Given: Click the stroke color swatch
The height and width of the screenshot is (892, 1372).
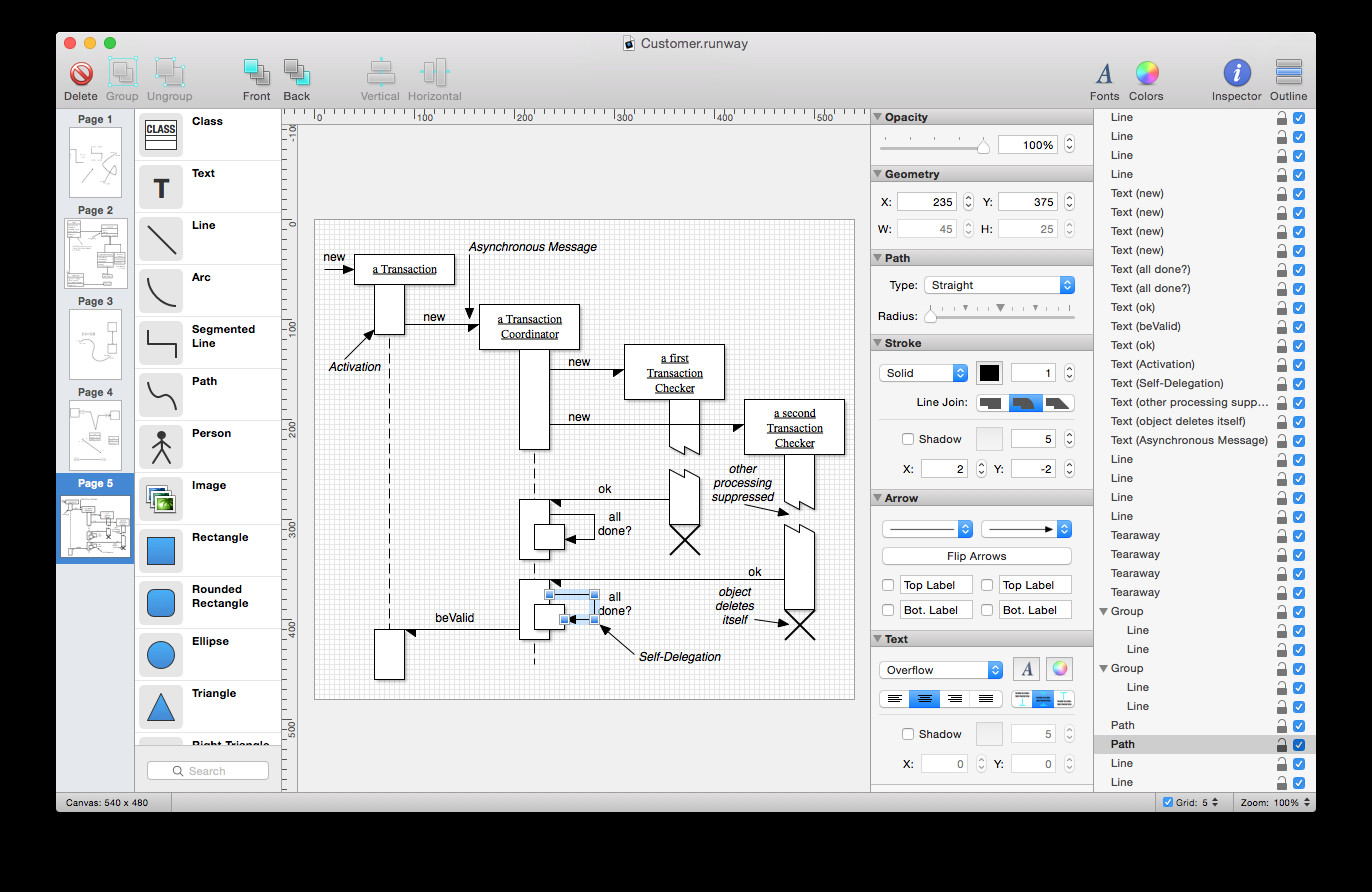Looking at the screenshot, I should pos(989,373).
